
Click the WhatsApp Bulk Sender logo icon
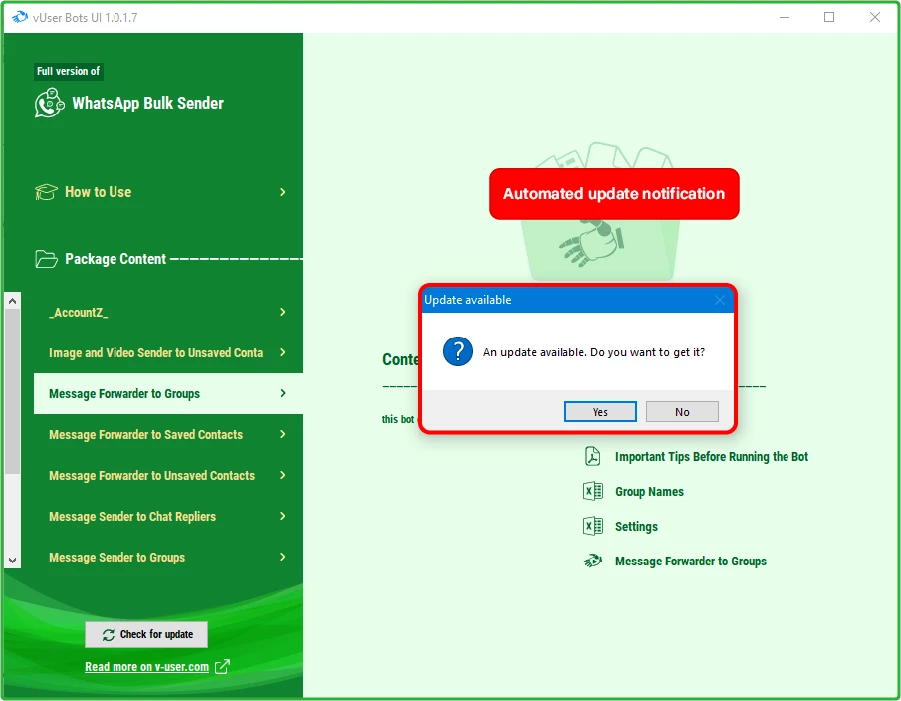click(49, 103)
